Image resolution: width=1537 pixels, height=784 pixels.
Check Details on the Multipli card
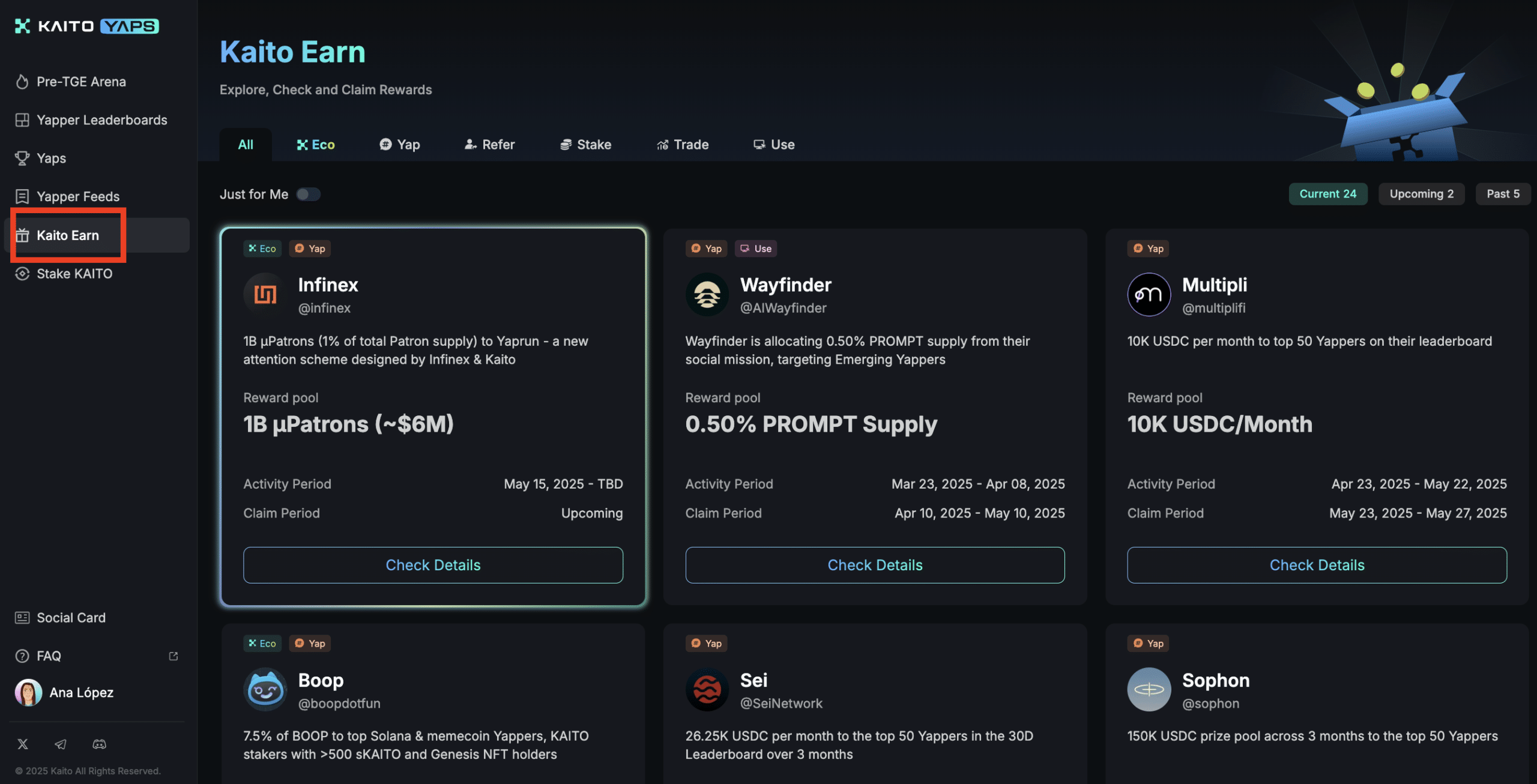tap(1317, 564)
